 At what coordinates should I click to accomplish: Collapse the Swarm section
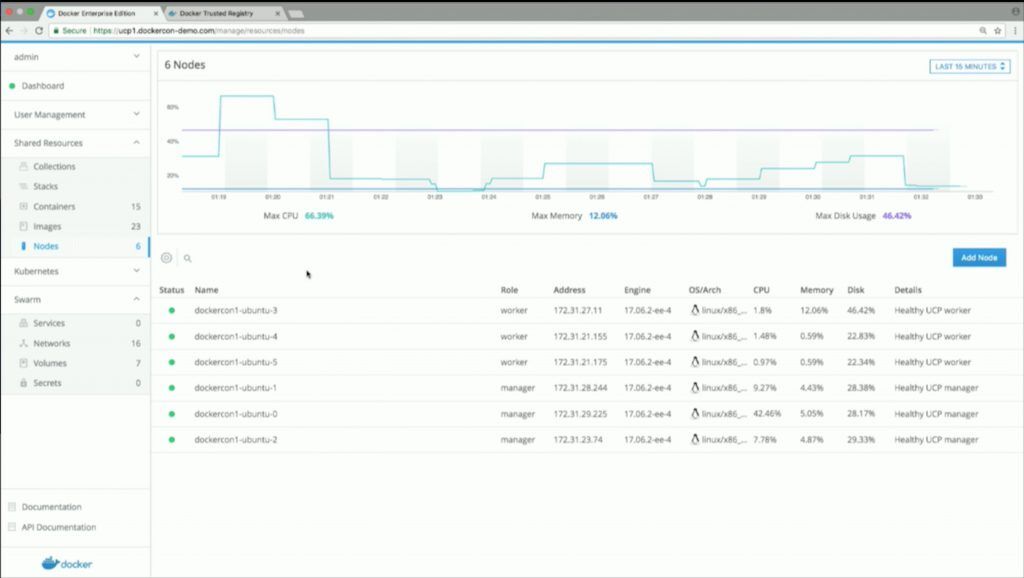pos(136,299)
